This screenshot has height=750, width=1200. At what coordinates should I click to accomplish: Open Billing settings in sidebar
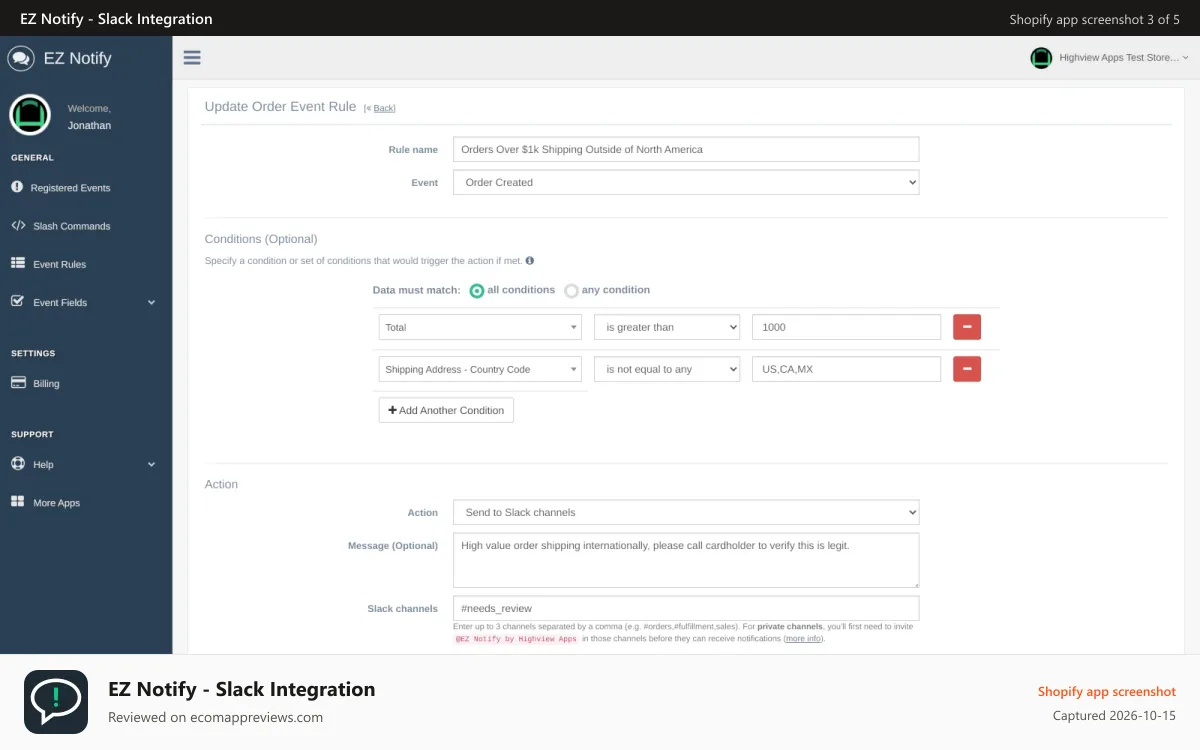click(46, 383)
